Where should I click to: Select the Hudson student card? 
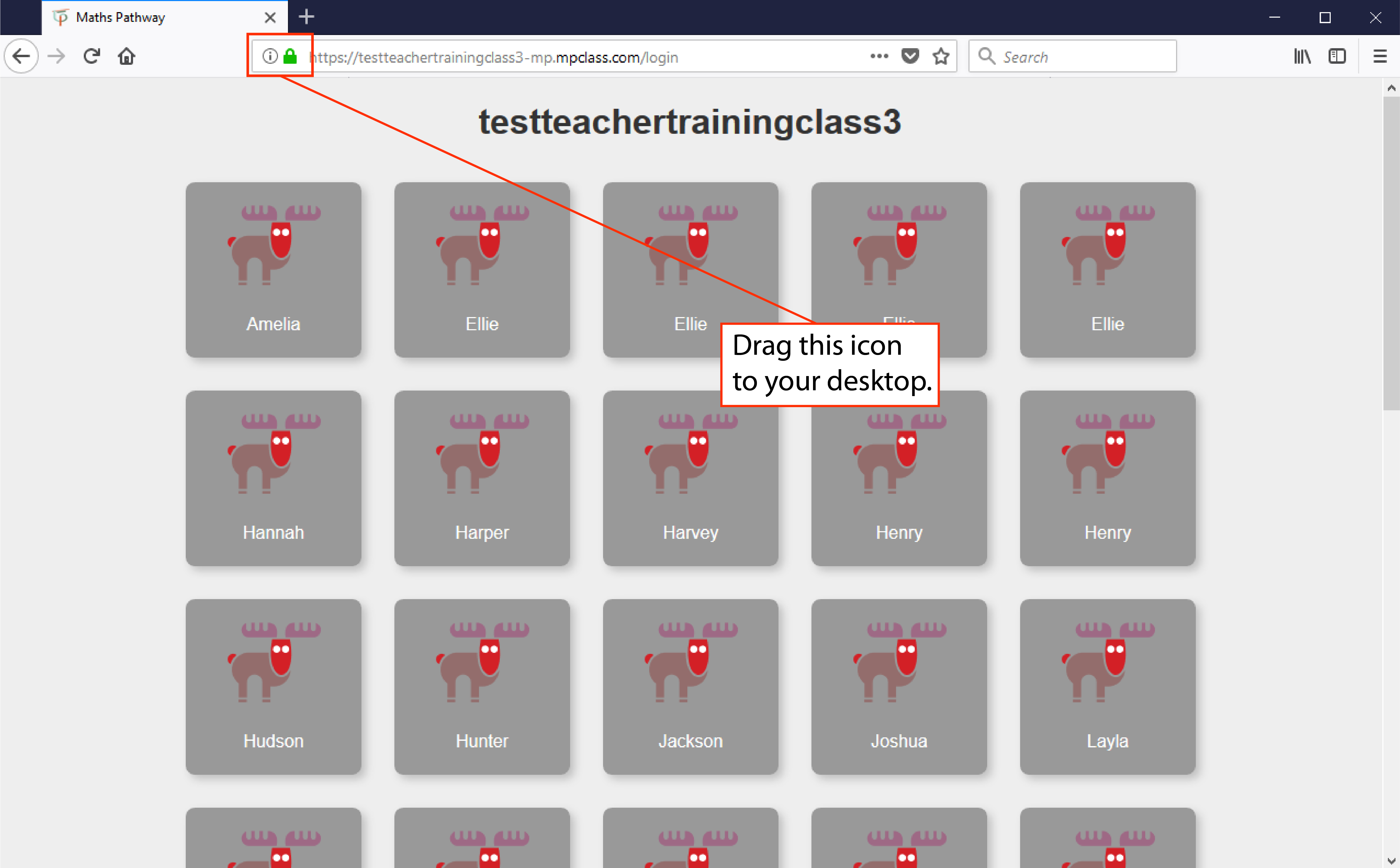(273, 687)
